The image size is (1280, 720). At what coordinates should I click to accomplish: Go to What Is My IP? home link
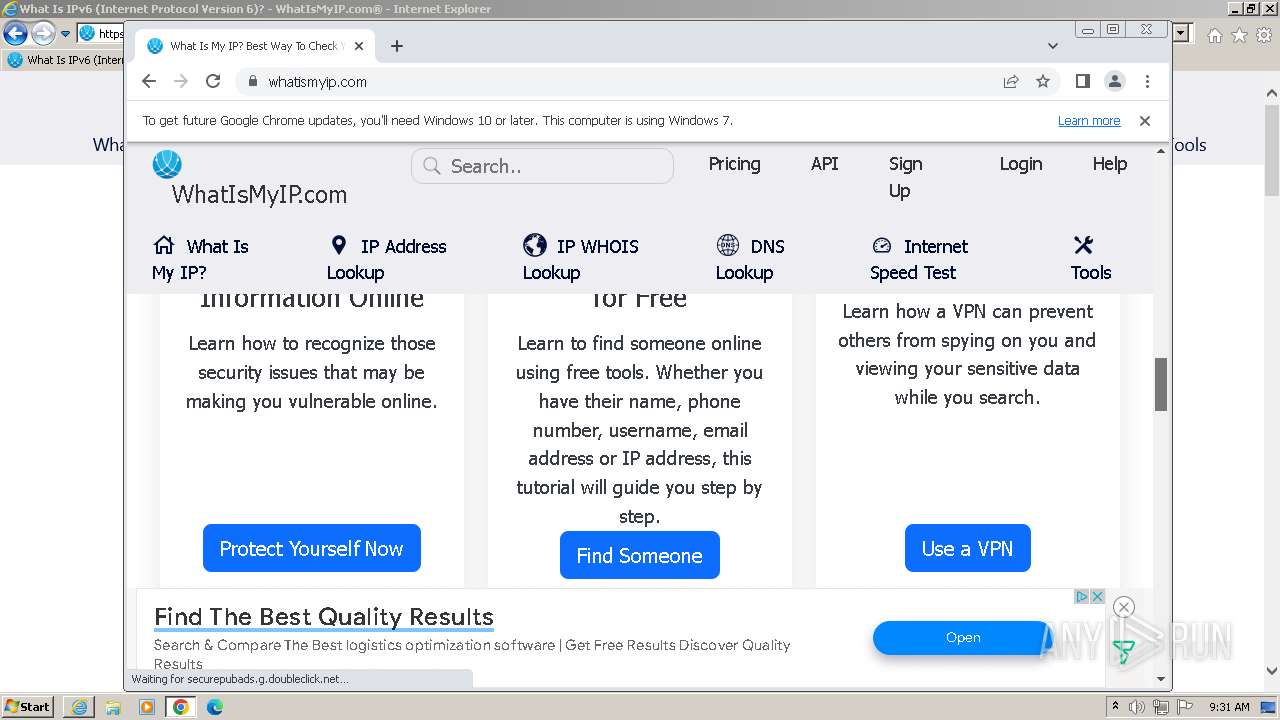[200, 259]
